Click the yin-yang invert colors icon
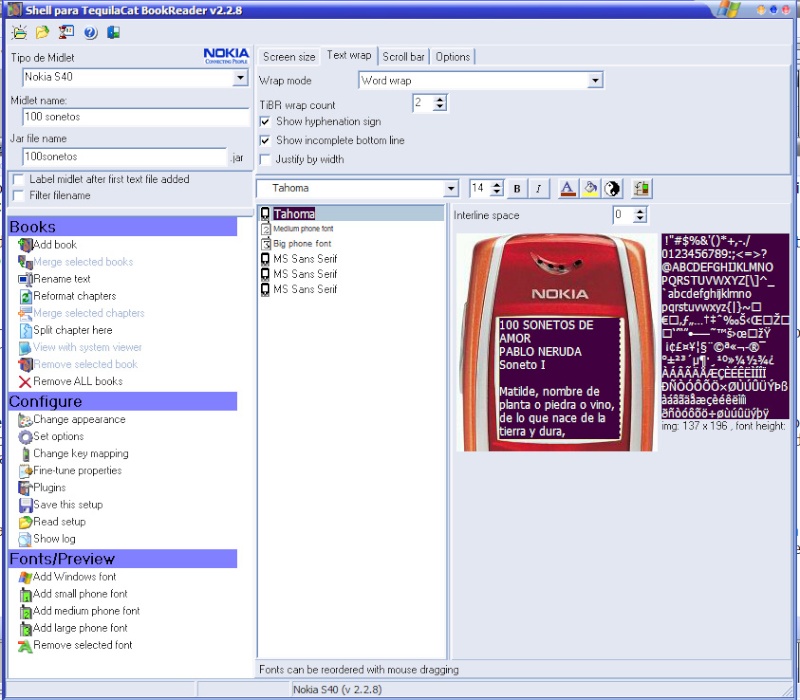Viewport: 800px width, 700px height. tap(612, 189)
